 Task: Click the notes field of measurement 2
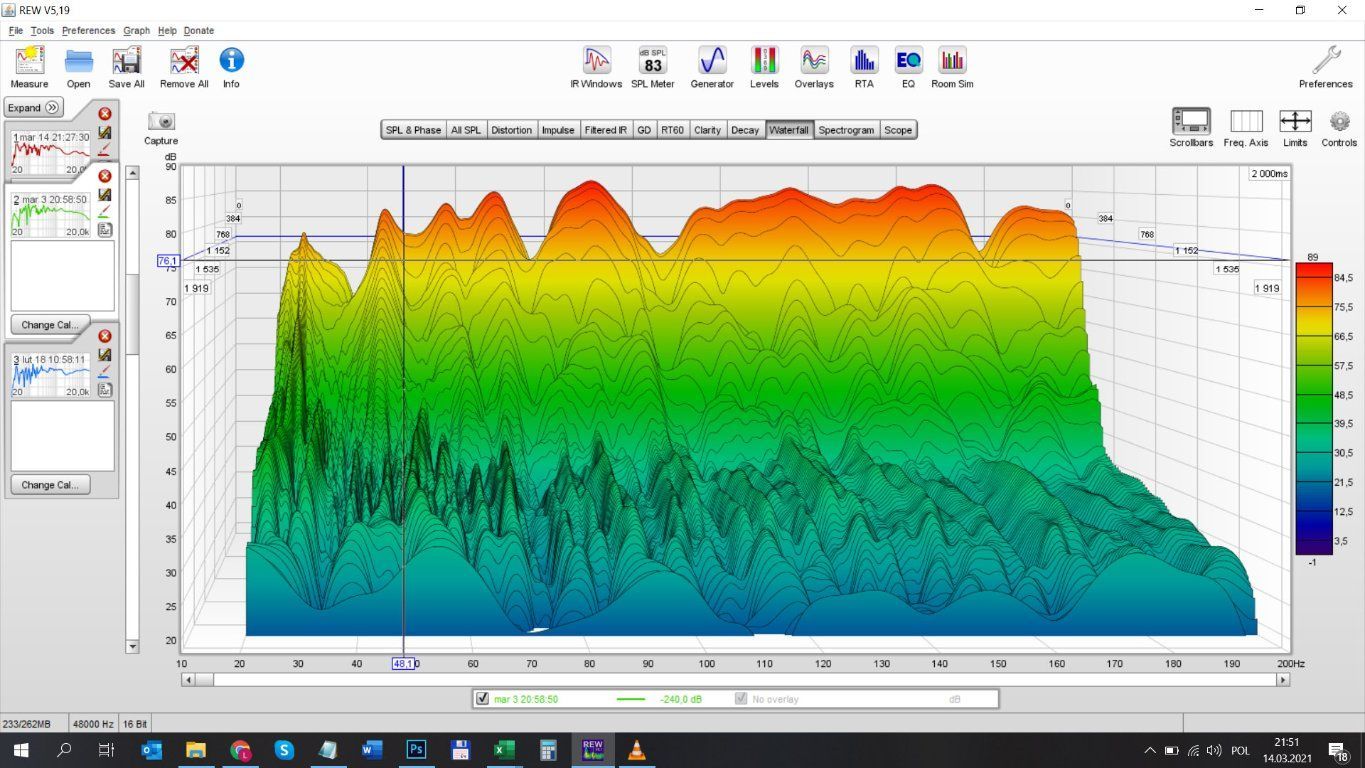[62, 275]
